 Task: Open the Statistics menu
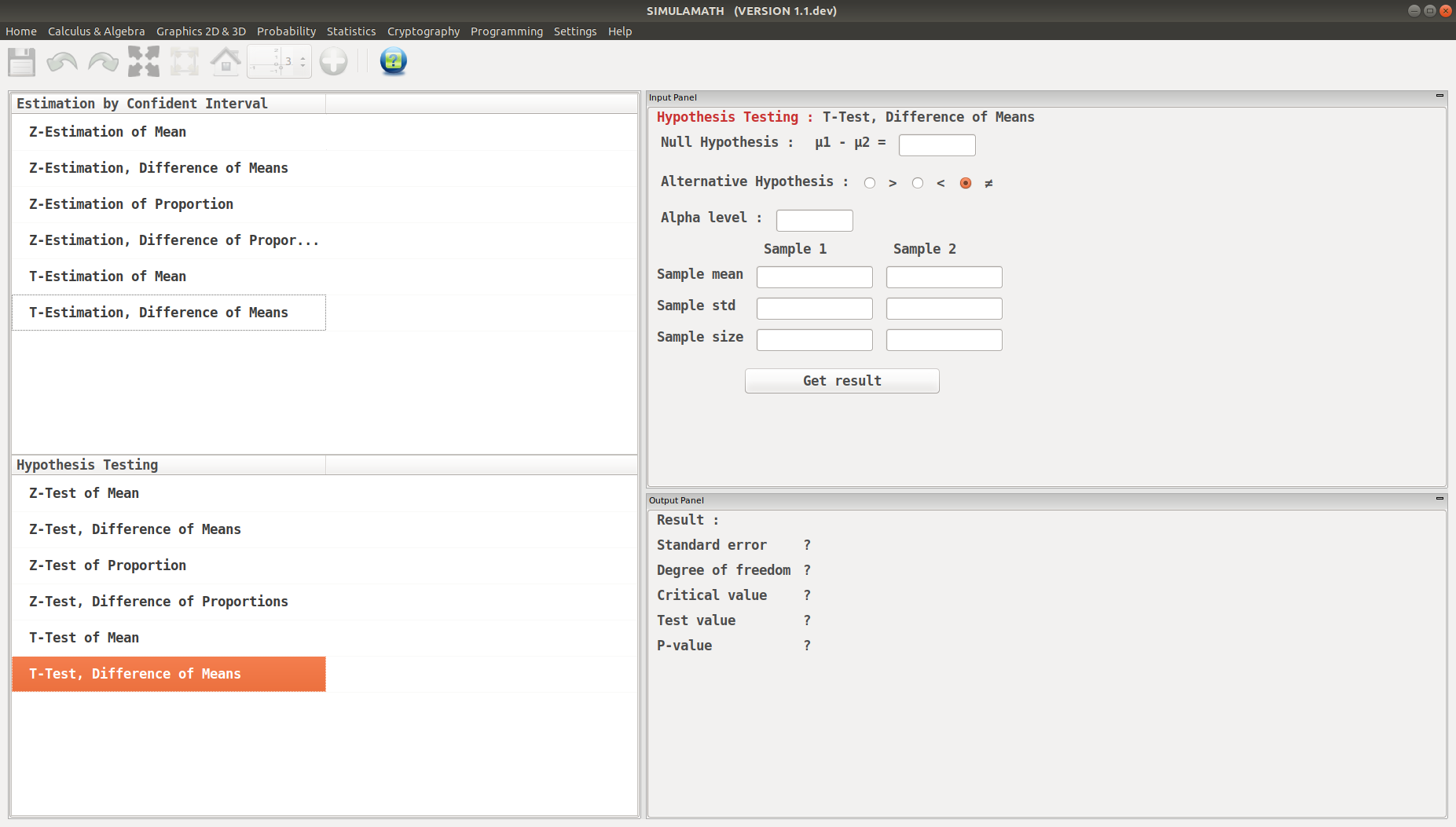click(x=351, y=31)
